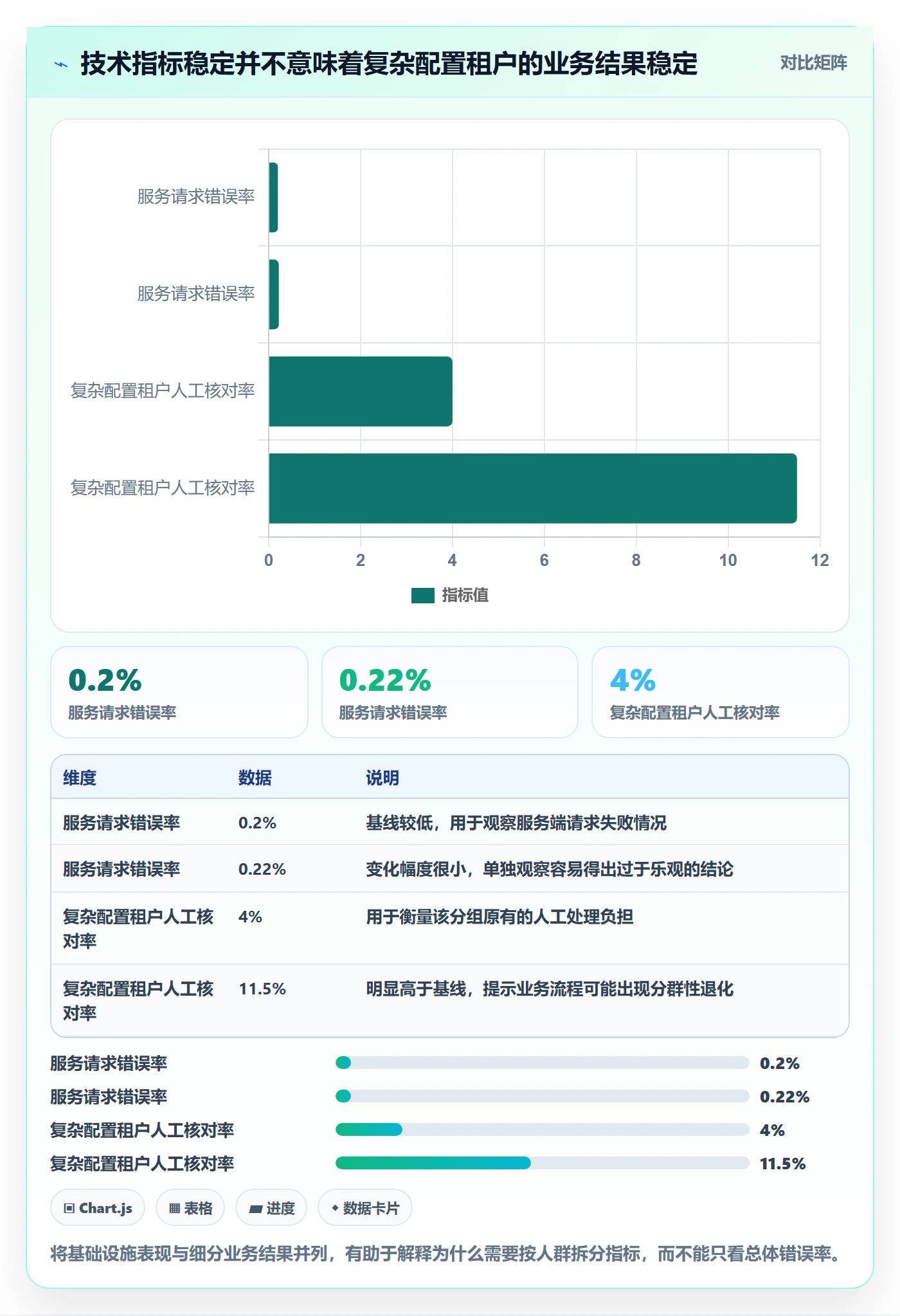The height and width of the screenshot is (1316, 900).
Task: Click the 数据 column header
Action: tap(255, 778)
